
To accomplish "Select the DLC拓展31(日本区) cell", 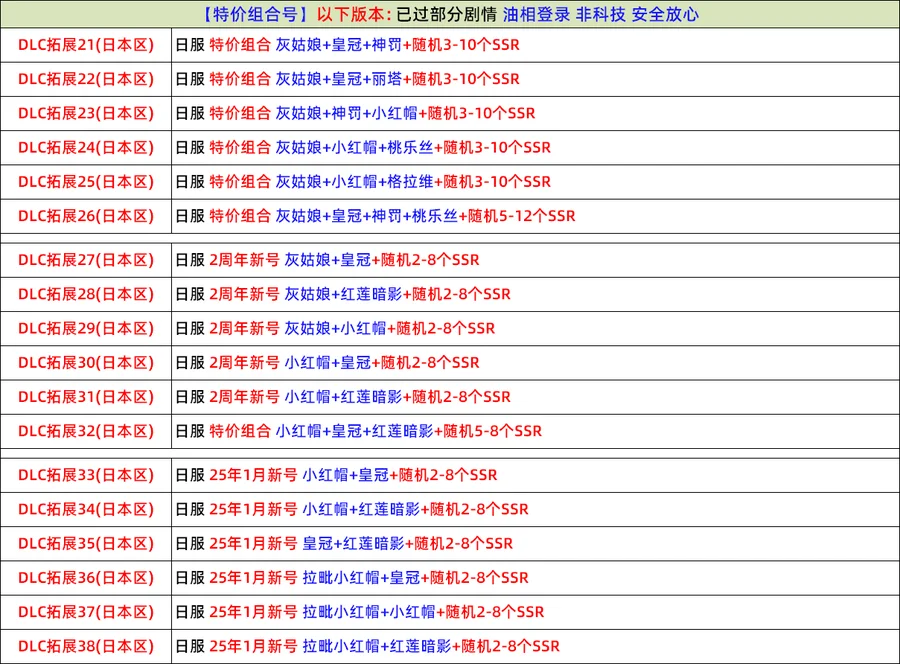I will coord(86,397).
